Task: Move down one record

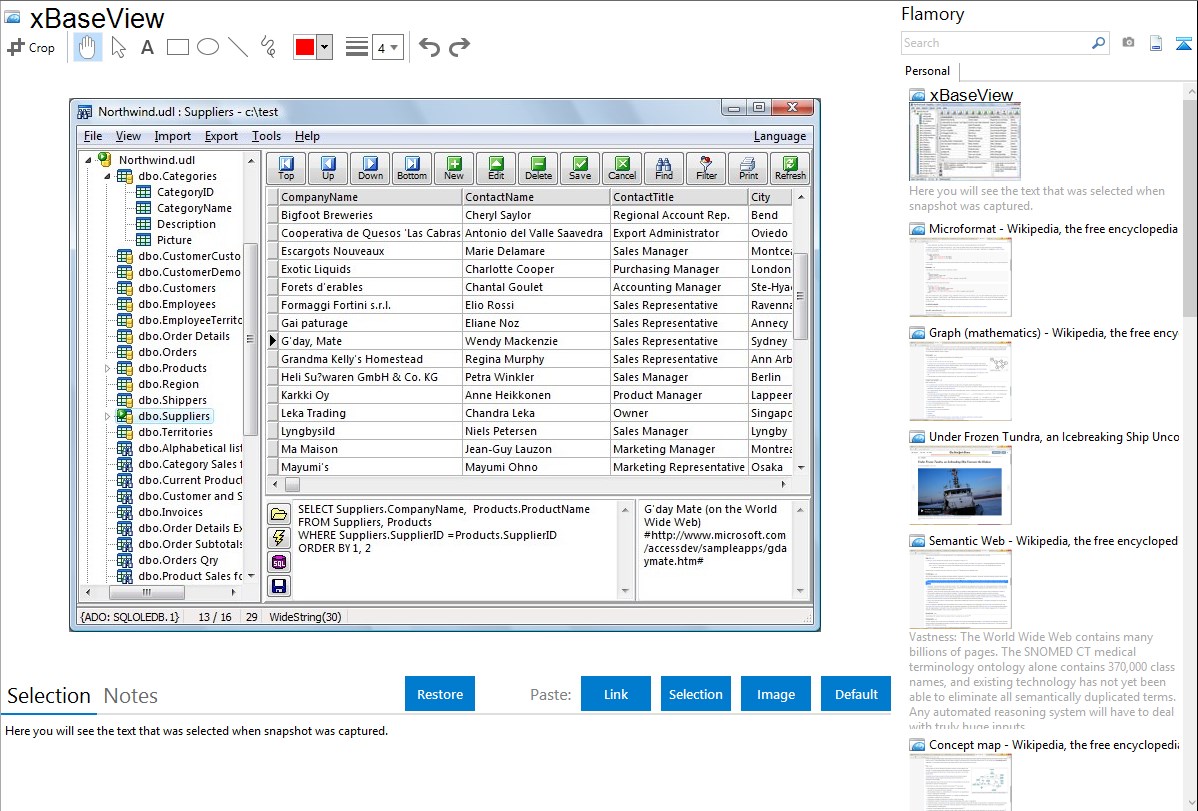Action: pos(371,168)
